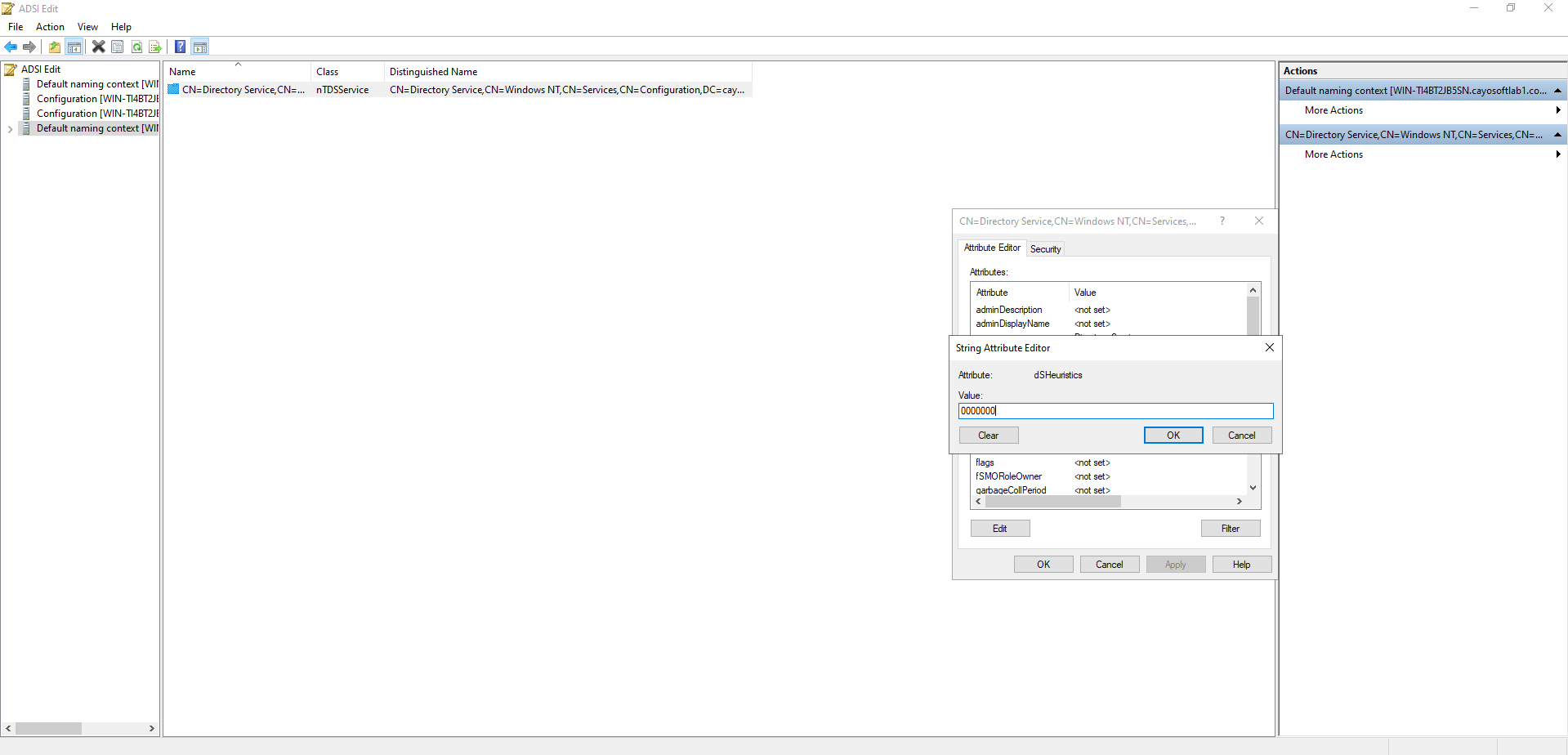Image resolution: width=1568 pixels, height=755 pixels.
Task: Click the Clear button
Action: [x=988, y=436]
